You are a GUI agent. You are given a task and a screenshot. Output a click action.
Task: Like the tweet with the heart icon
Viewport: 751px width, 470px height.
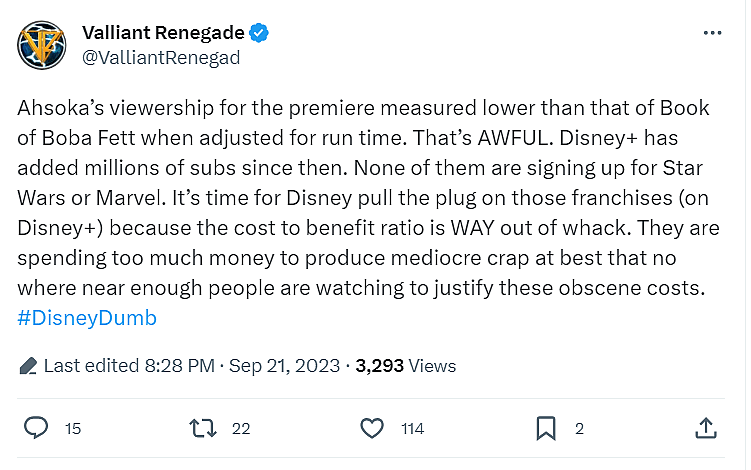pos(372,428)
